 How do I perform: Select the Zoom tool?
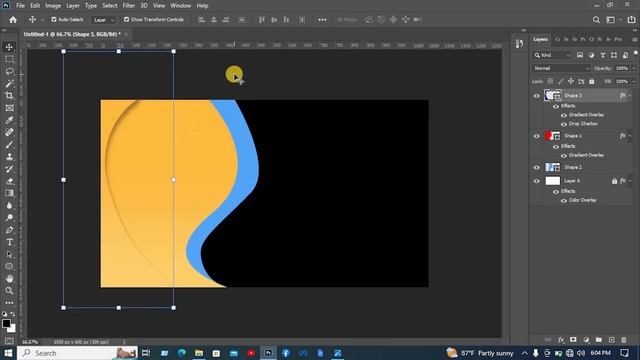coord(9,291)
